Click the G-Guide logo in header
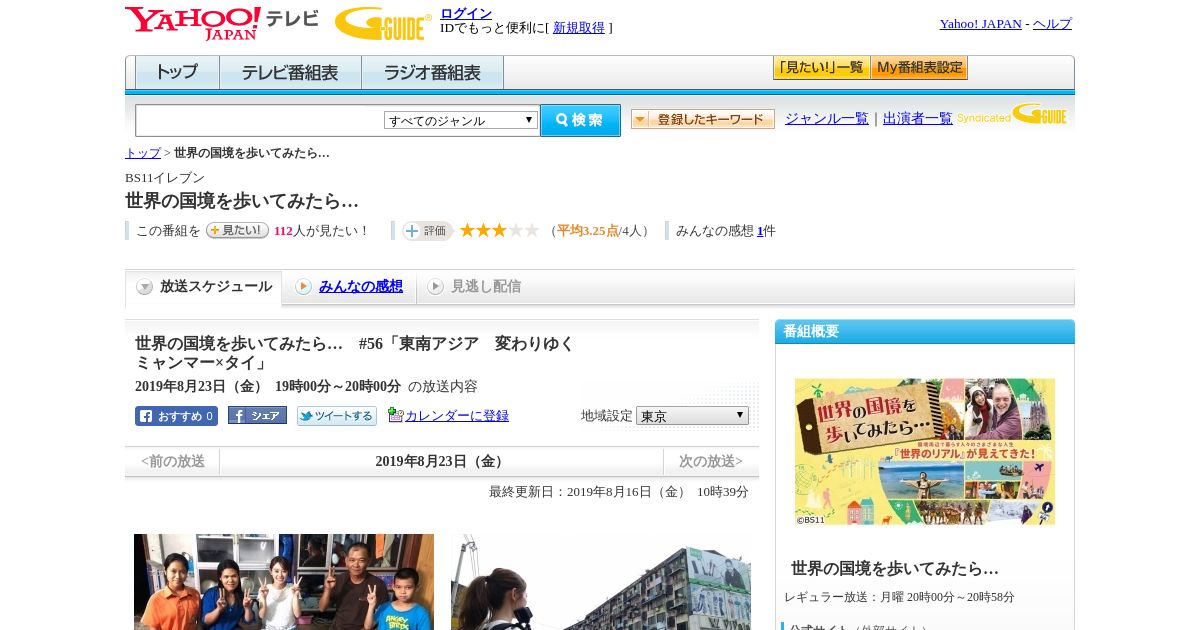 pos(383,24)
